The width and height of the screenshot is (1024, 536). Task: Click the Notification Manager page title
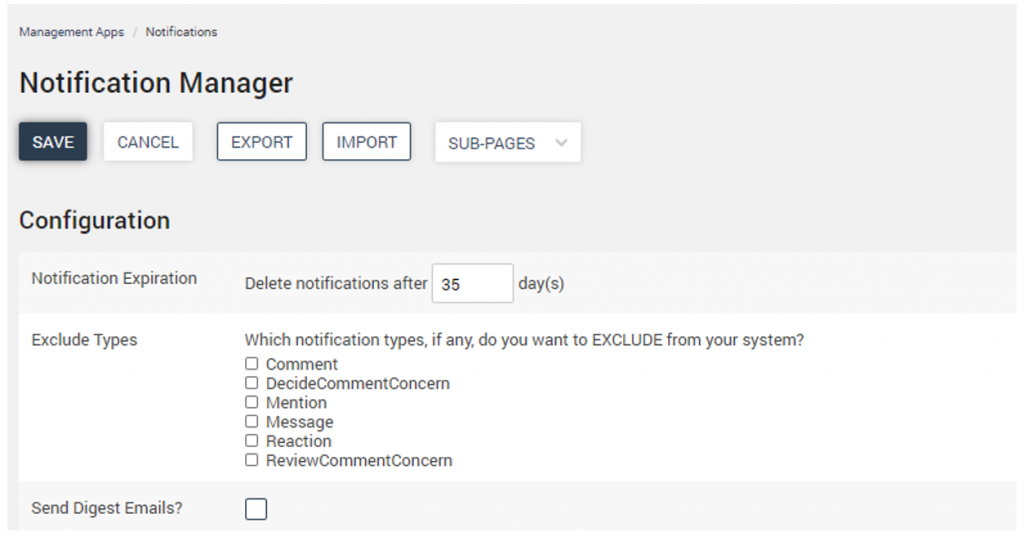[156, 83]
